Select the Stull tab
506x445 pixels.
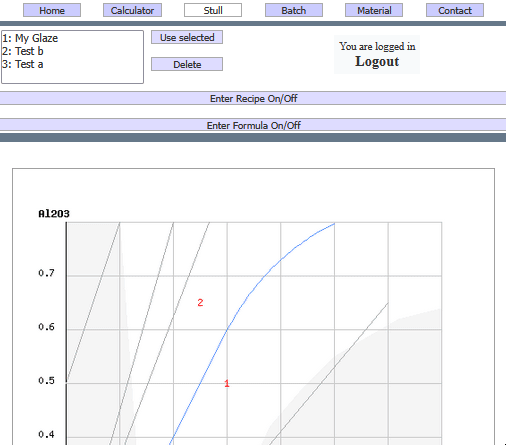click(213, 10)
